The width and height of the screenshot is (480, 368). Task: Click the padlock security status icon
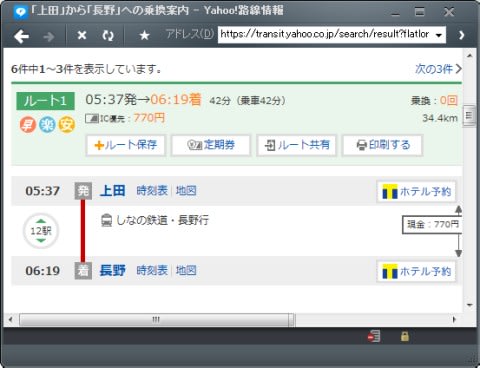pyautogui.click(x=404, y=336)
